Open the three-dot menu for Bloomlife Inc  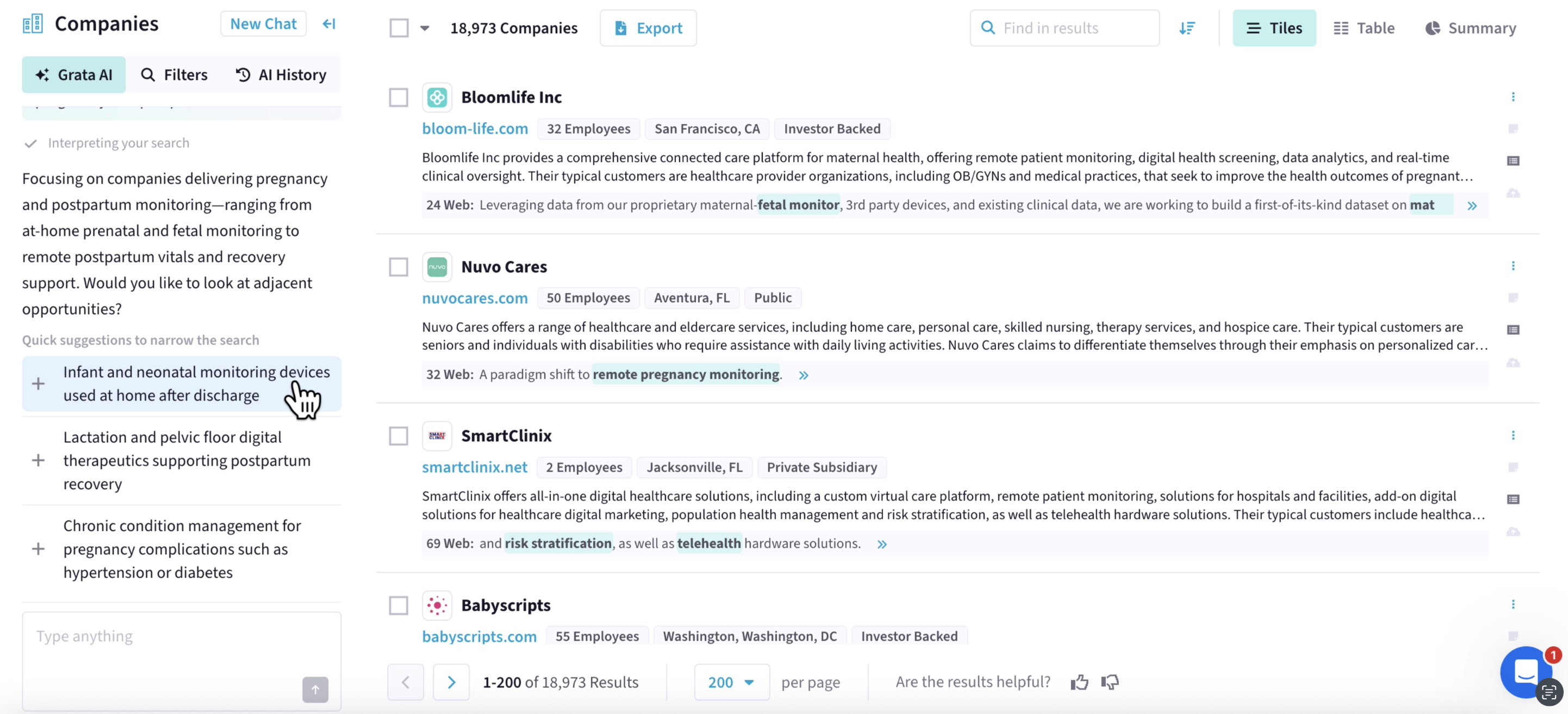pyautogui.click(x=1514, y=97)
